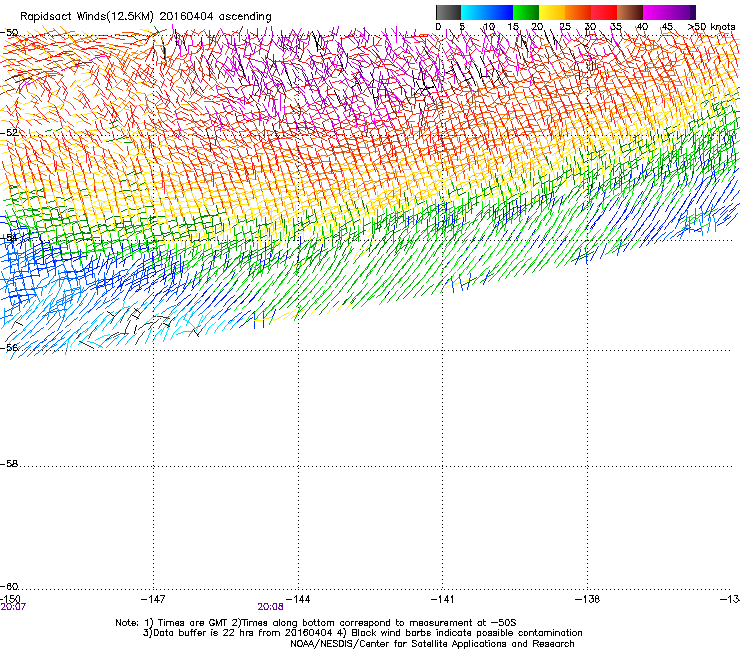The width and height of the screenshot is (740, 650).
Task: Click the 'Data buffer is 22 hrs' note line
Action: 362,633
